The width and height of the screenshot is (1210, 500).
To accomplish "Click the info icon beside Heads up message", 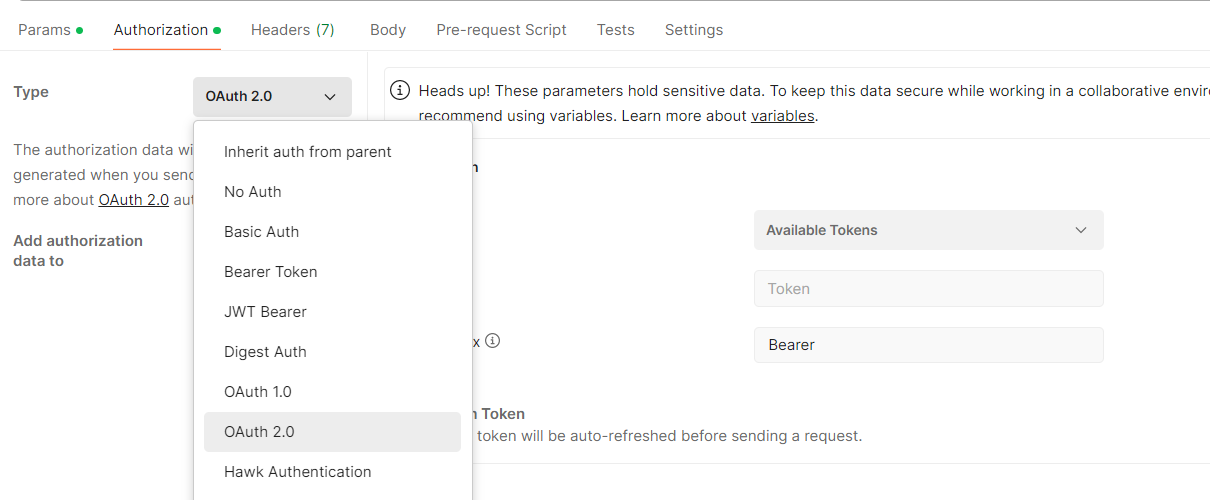I will coord(400,91).
